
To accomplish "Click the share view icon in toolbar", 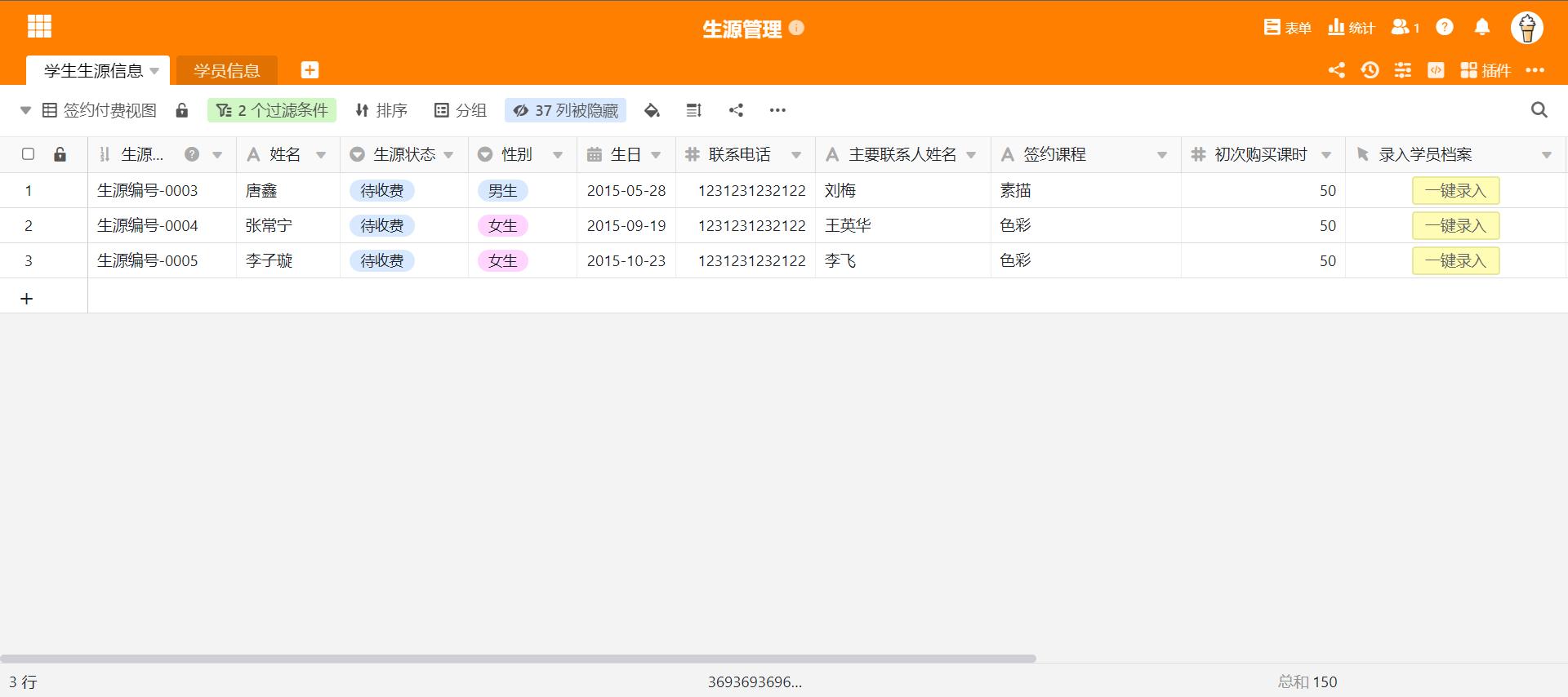I will [736, 110].
